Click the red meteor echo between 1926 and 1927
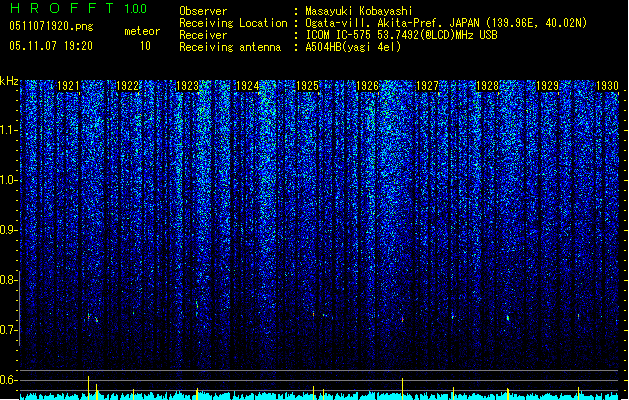Image resolution: width=629 pixels, height=400 pixels. point(402,319)
